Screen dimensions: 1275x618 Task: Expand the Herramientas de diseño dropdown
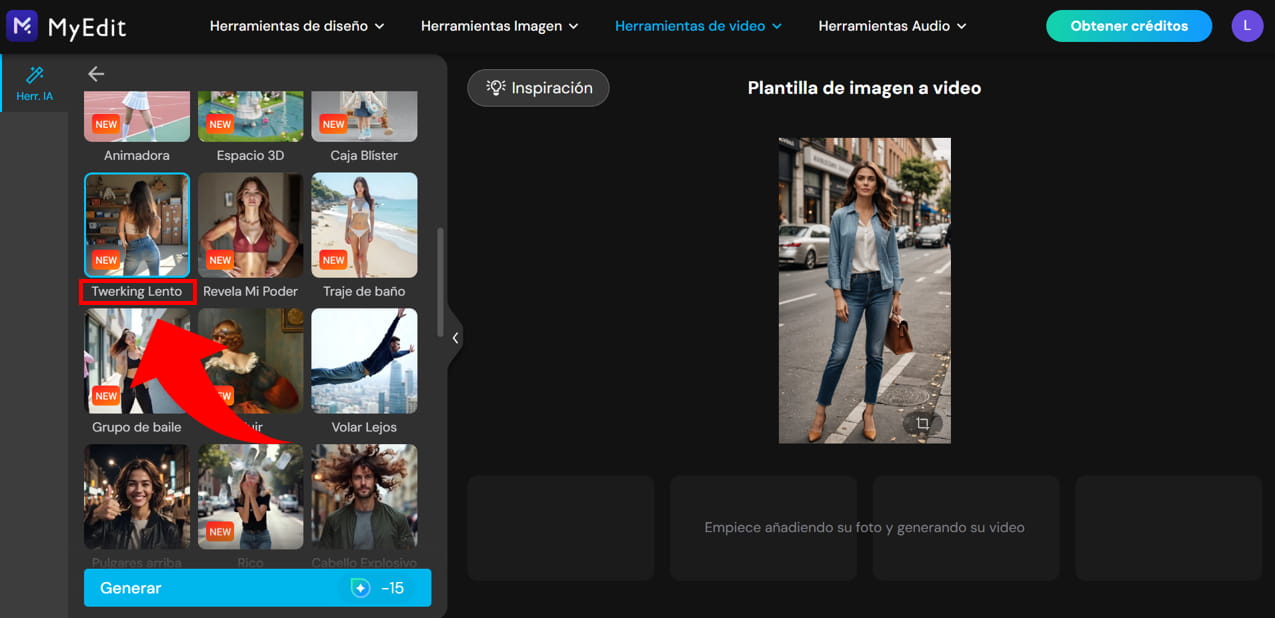296,26
